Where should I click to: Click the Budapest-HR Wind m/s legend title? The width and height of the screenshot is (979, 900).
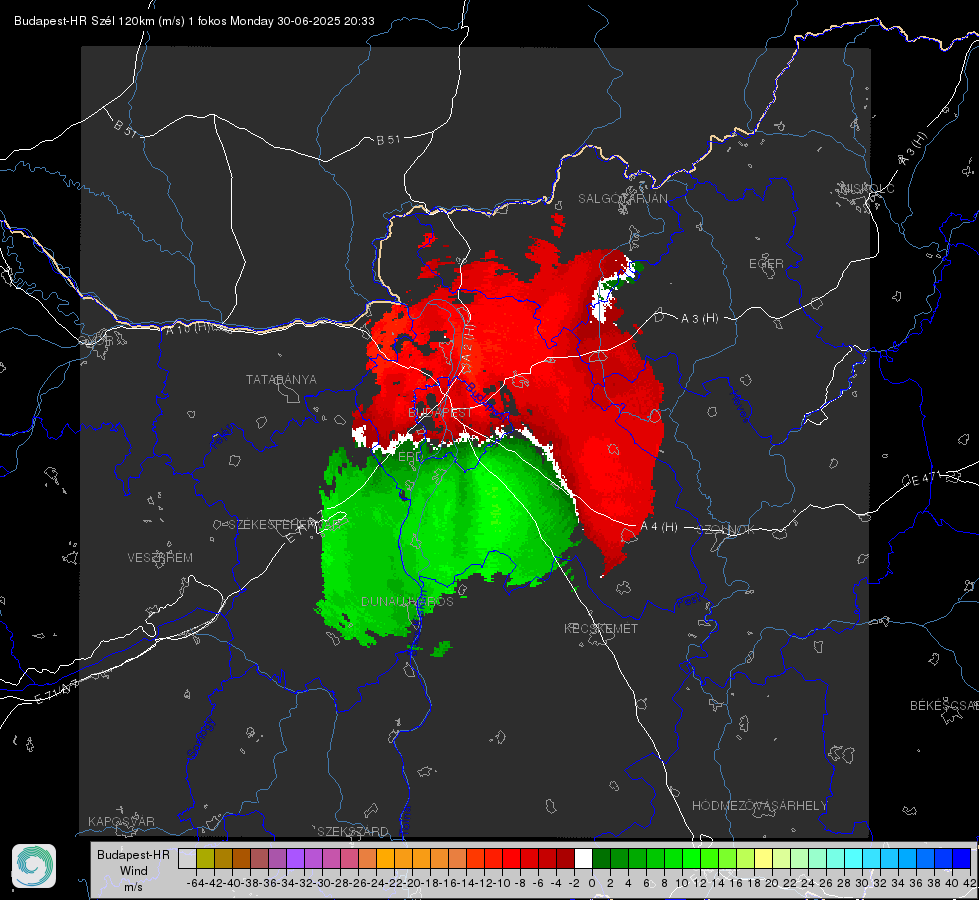click(x=134, y=870)
